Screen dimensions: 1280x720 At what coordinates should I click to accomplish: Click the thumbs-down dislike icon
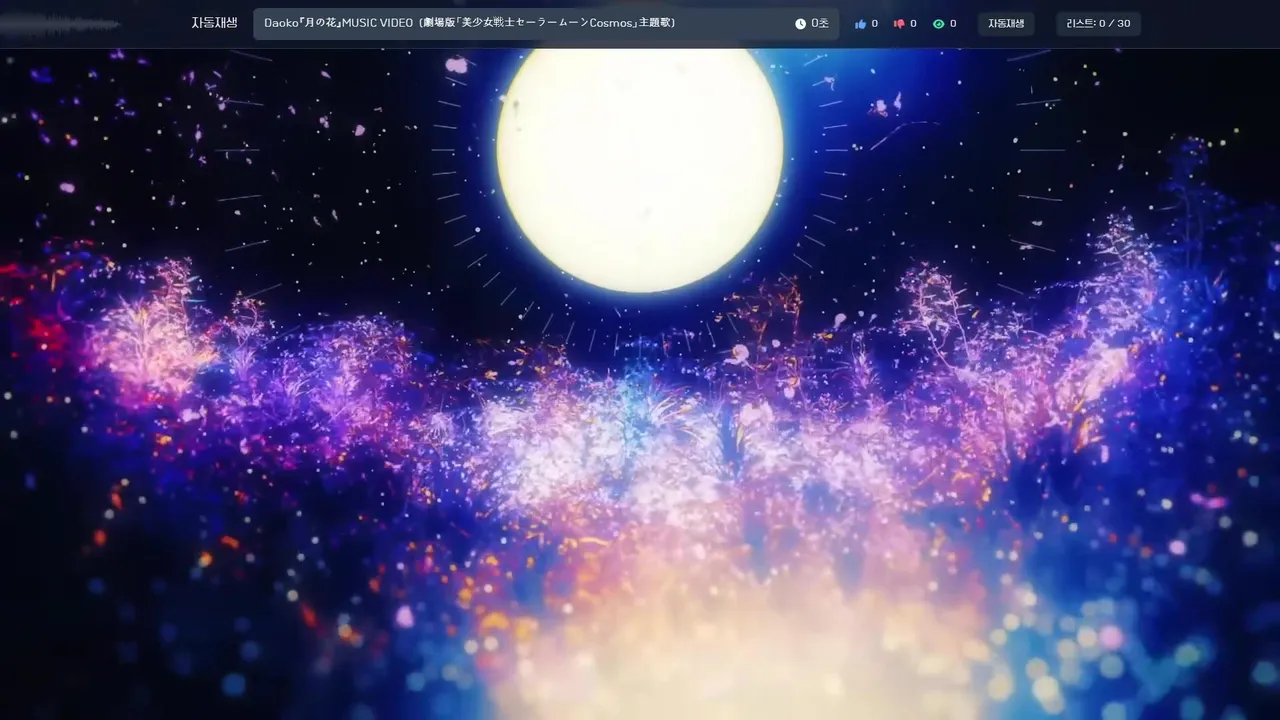click(899, 24)
